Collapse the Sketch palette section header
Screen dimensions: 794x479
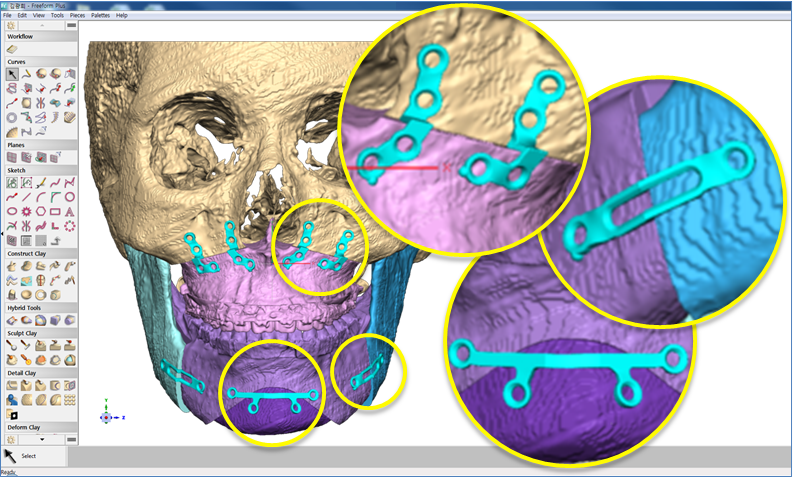[x=16, y=171]
